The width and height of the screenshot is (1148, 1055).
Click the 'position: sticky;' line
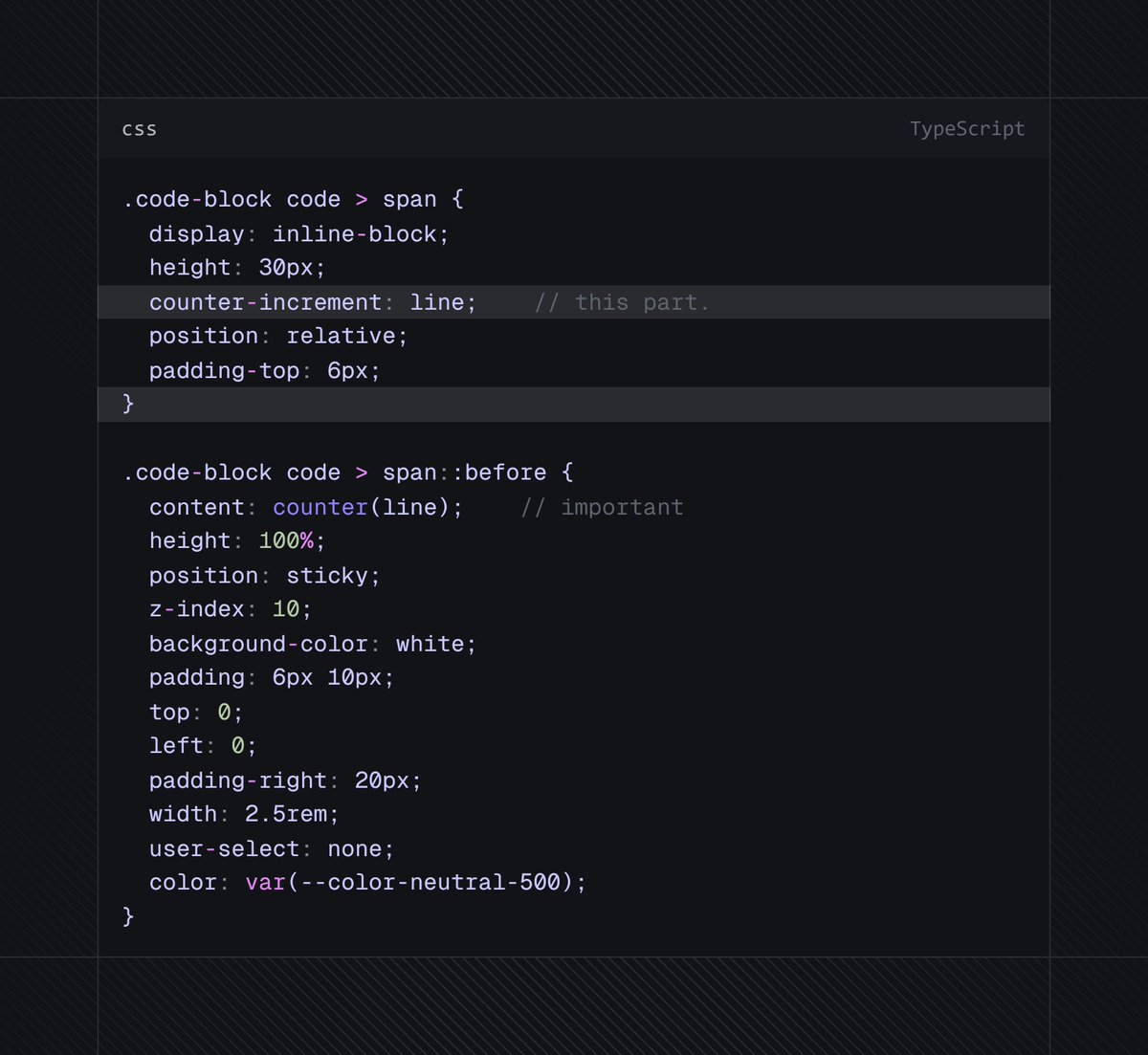tap(265, 575)
